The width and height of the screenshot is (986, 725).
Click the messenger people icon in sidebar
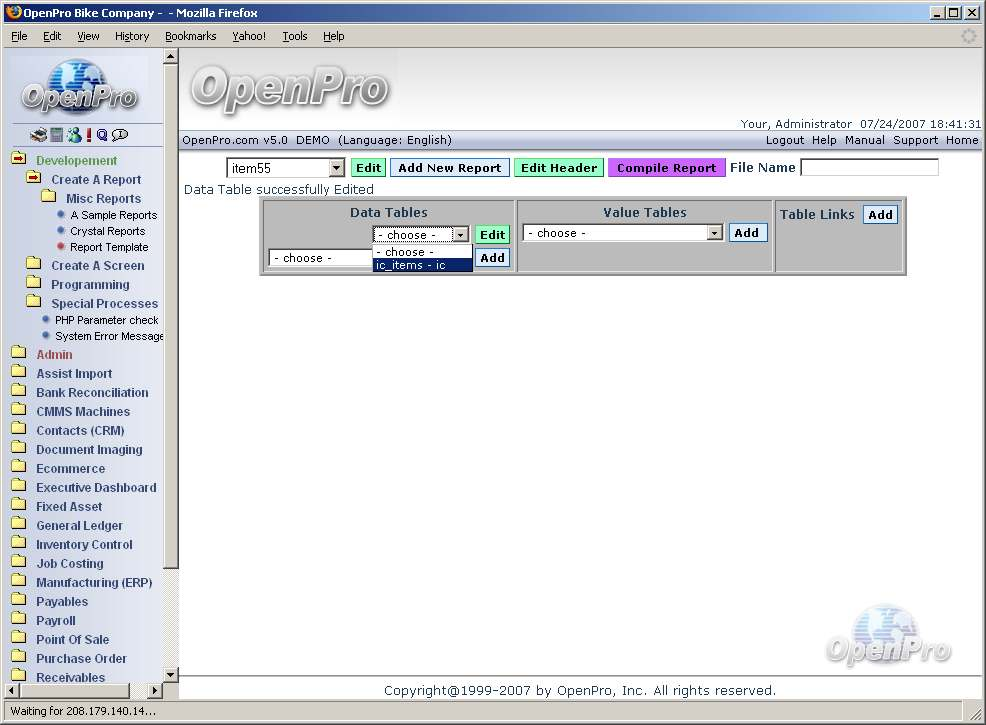(x=73, y=135)
